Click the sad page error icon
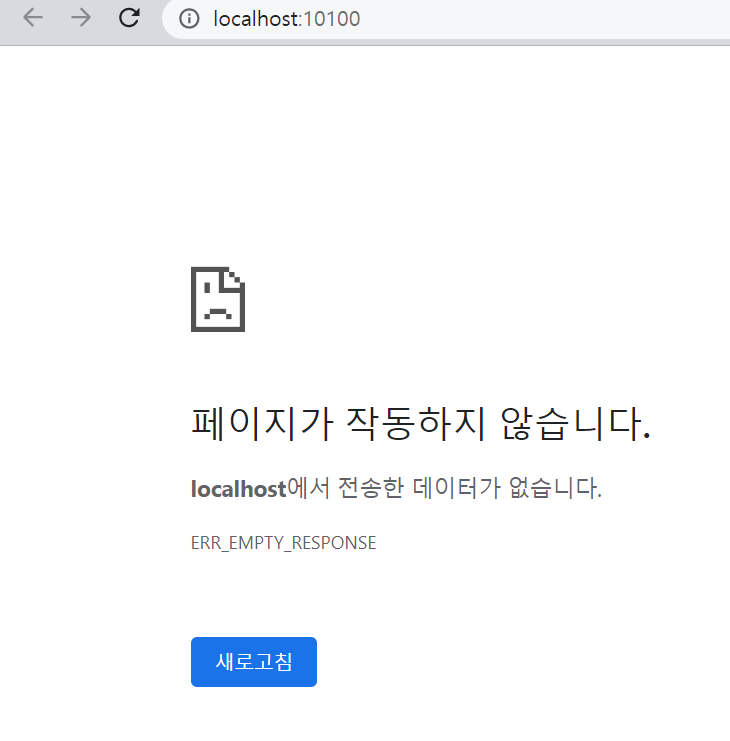The width and height of the screenshot is (730, 741). click(x=218, y=299)
